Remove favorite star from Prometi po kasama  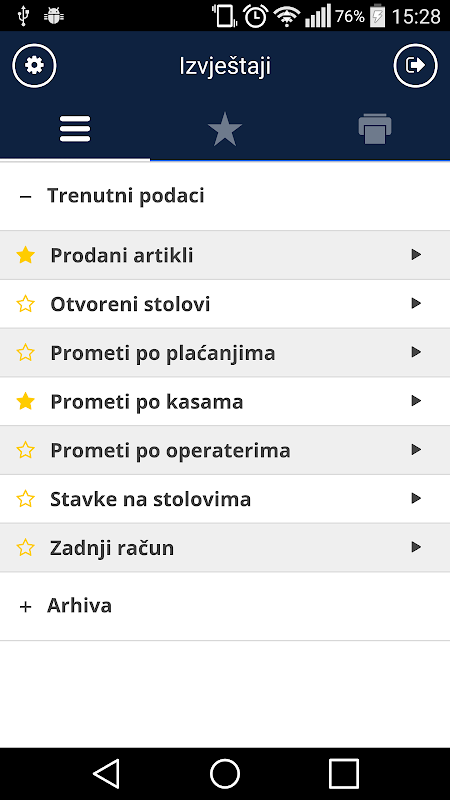(x=26, y=401)
